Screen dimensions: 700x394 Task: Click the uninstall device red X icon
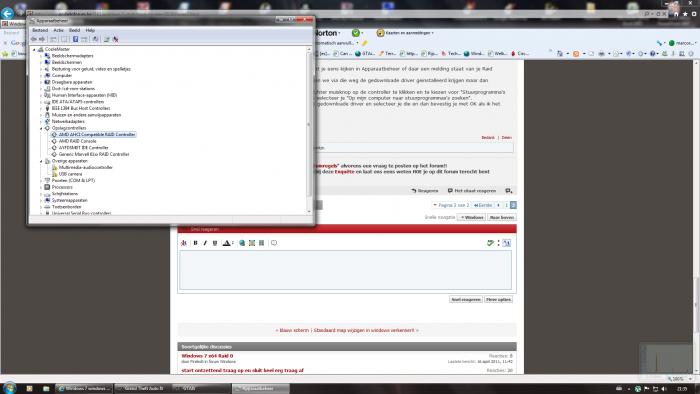coord(116,39)
